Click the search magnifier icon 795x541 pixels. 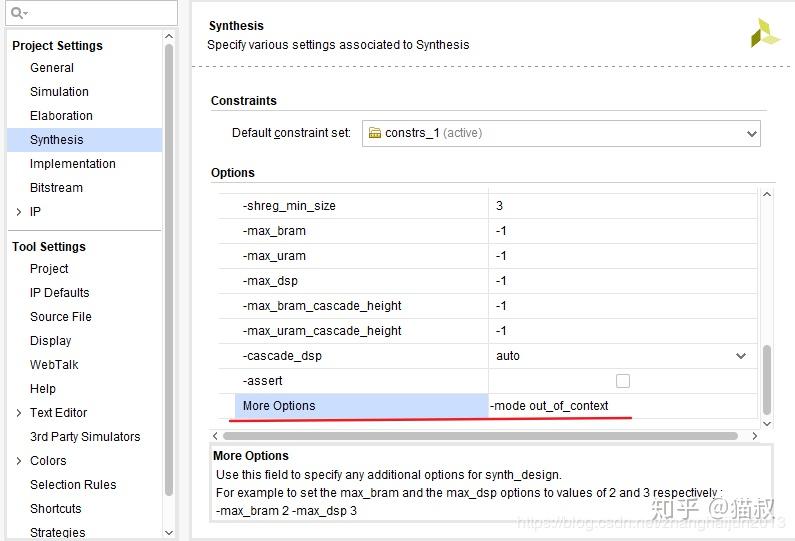(18, 13)
